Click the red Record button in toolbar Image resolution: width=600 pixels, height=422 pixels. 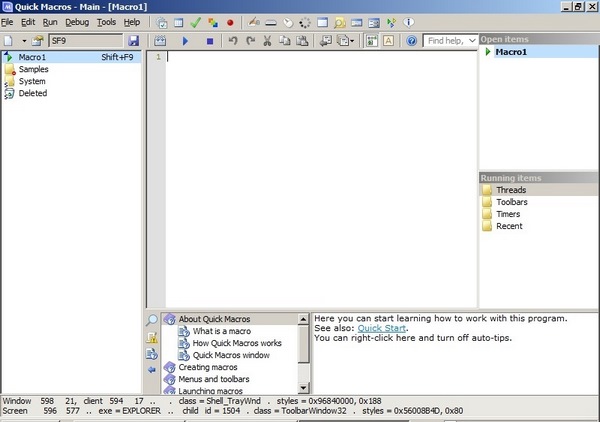click(x=230, y=23)
